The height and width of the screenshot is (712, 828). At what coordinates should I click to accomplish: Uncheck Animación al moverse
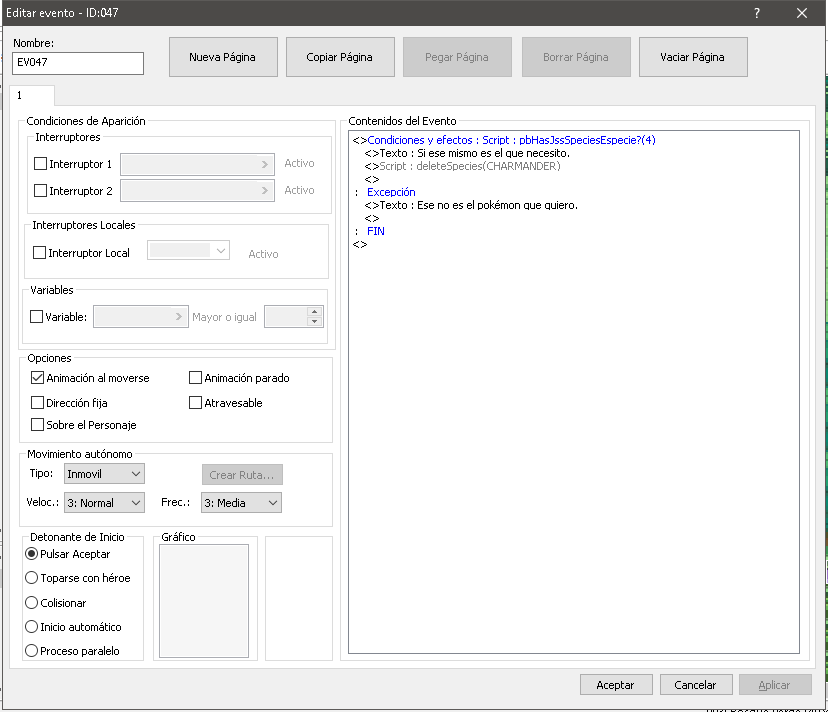36,377
